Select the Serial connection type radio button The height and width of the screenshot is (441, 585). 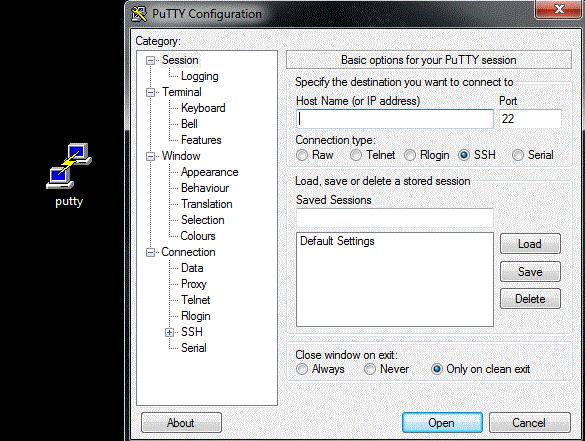click(518, 155)
